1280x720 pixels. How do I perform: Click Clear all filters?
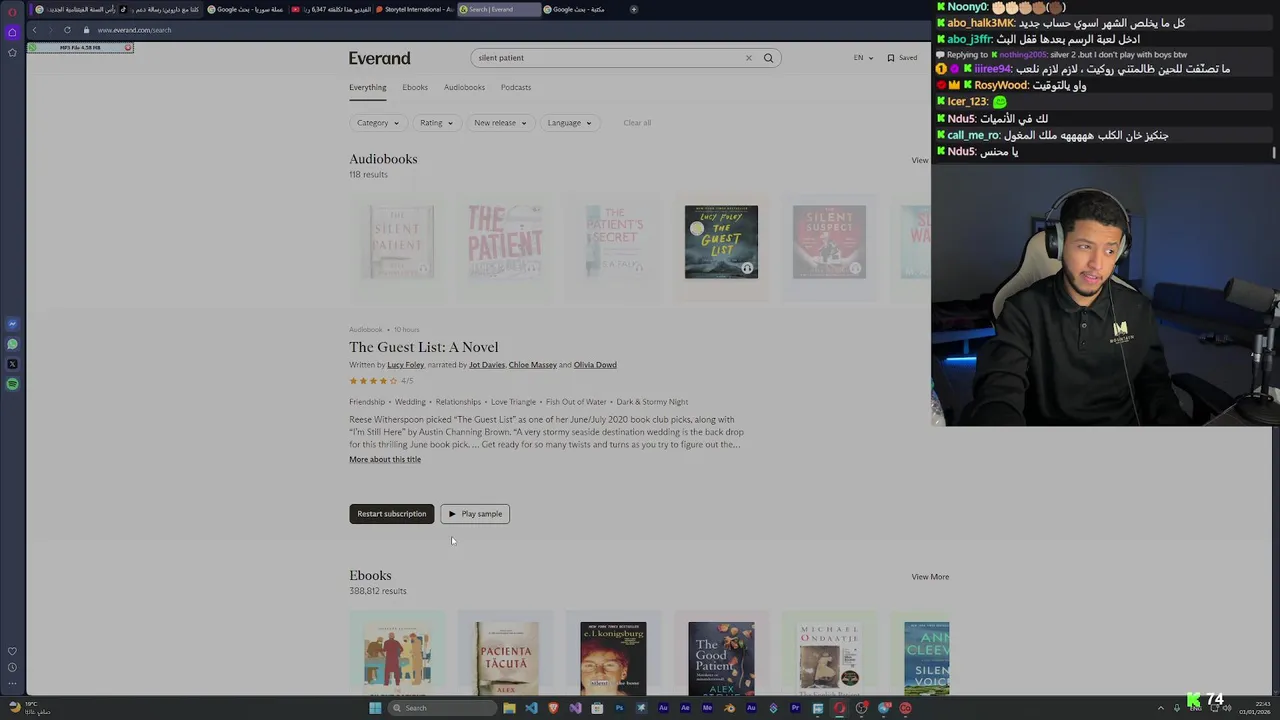click(x=637, y=123)
